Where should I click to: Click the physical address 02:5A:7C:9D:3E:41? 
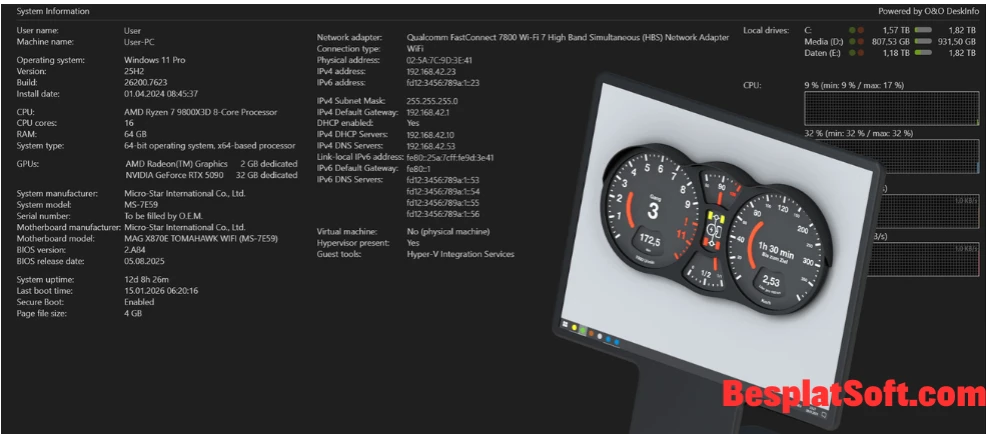pos(440,60)
